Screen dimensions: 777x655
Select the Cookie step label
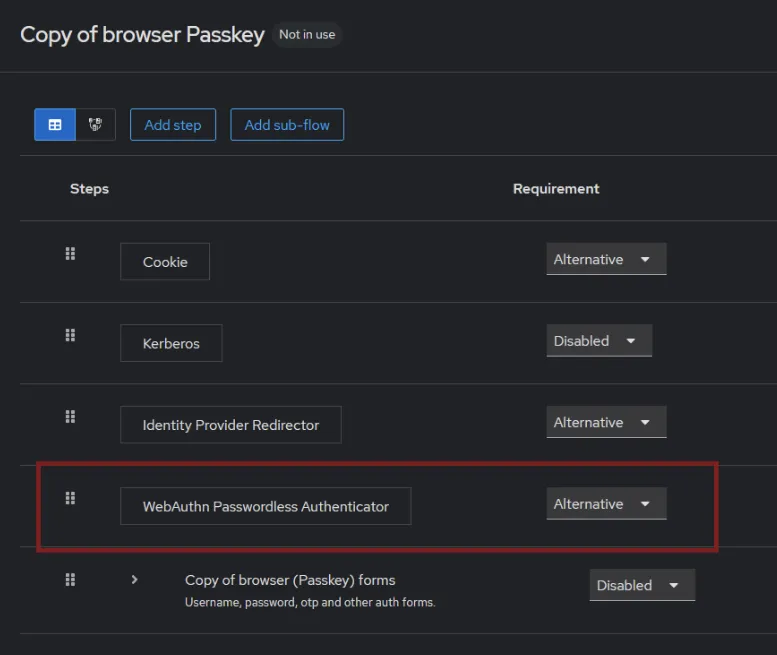(x=165, y=262)
